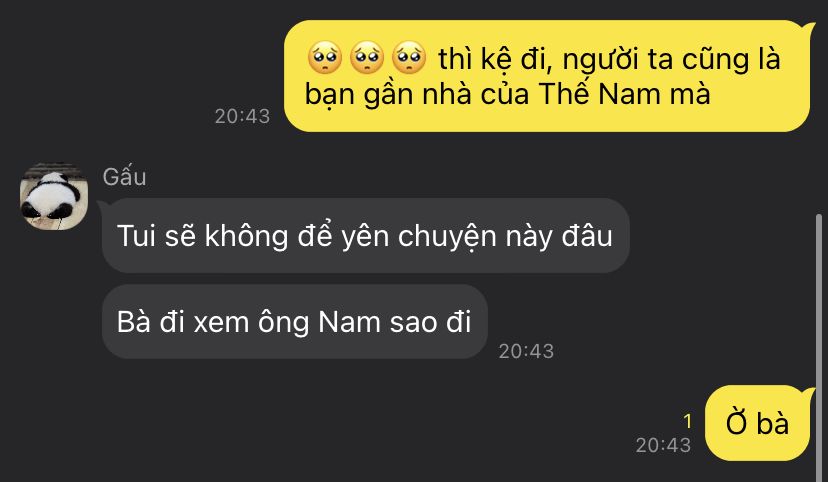Click the word xem in Gấu's second message
This screenshot has height=482, width=828.
(221, 323)
